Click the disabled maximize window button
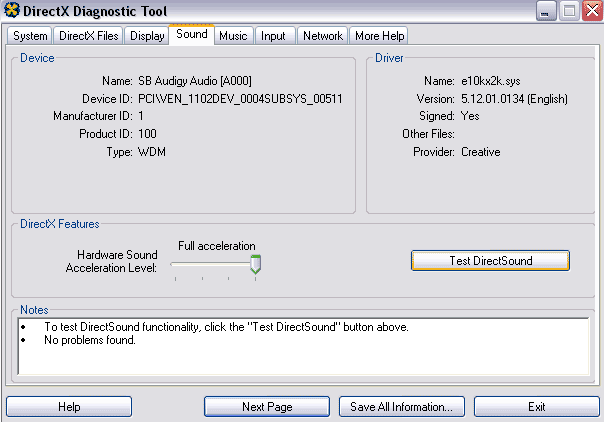This screenshot has width=604, height=422. point(569,11)
